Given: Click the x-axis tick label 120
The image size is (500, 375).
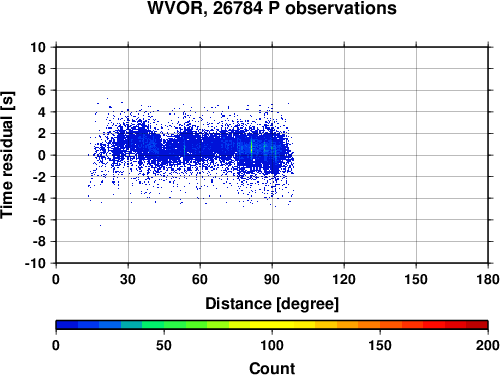Looking at the screenshot, I should click(344, 279).
